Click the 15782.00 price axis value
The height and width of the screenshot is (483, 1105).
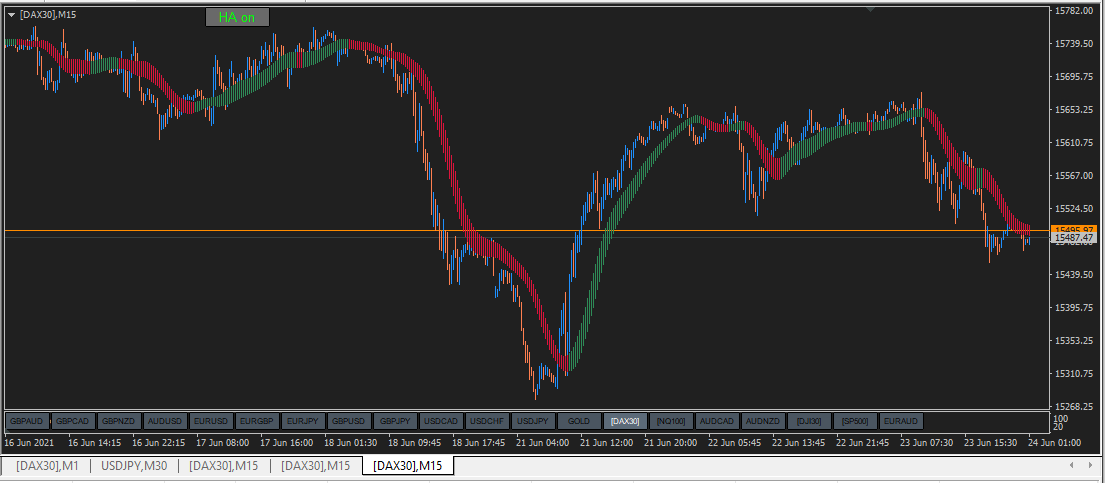click(1075, 11)
